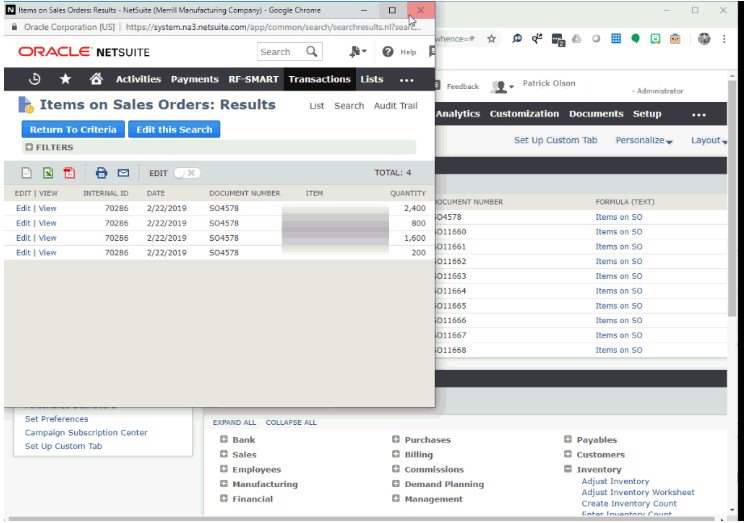
Task: Open user role menu icon beside Patrick Olson
Action: click(502, 87)
